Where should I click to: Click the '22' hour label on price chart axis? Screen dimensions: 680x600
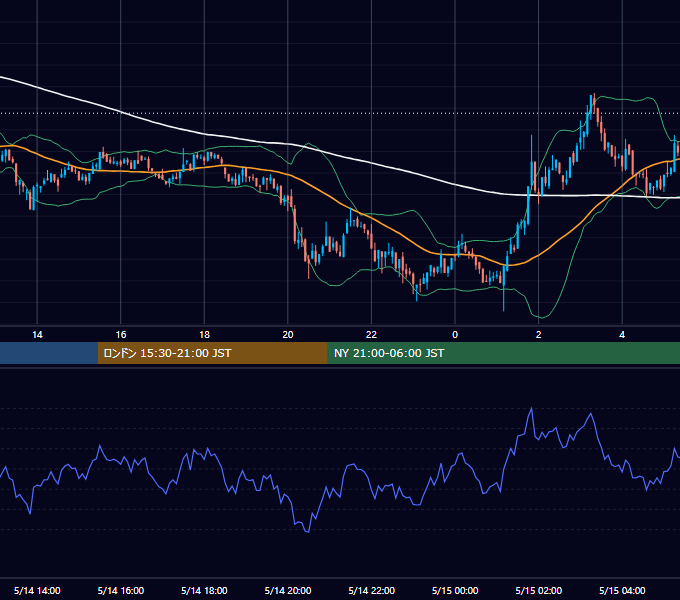click(x=372, y=335)
